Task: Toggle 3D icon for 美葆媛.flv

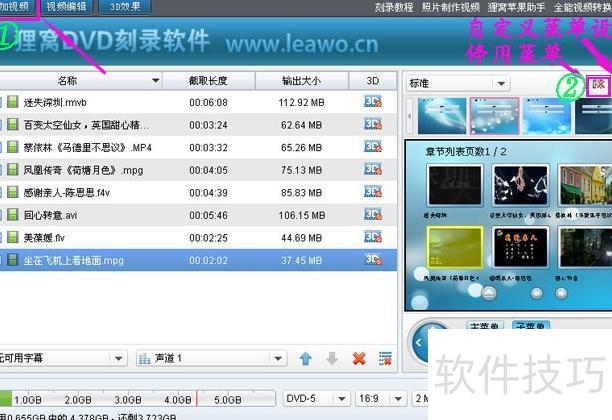Action: pyautogui.click(x=373, y=238)
